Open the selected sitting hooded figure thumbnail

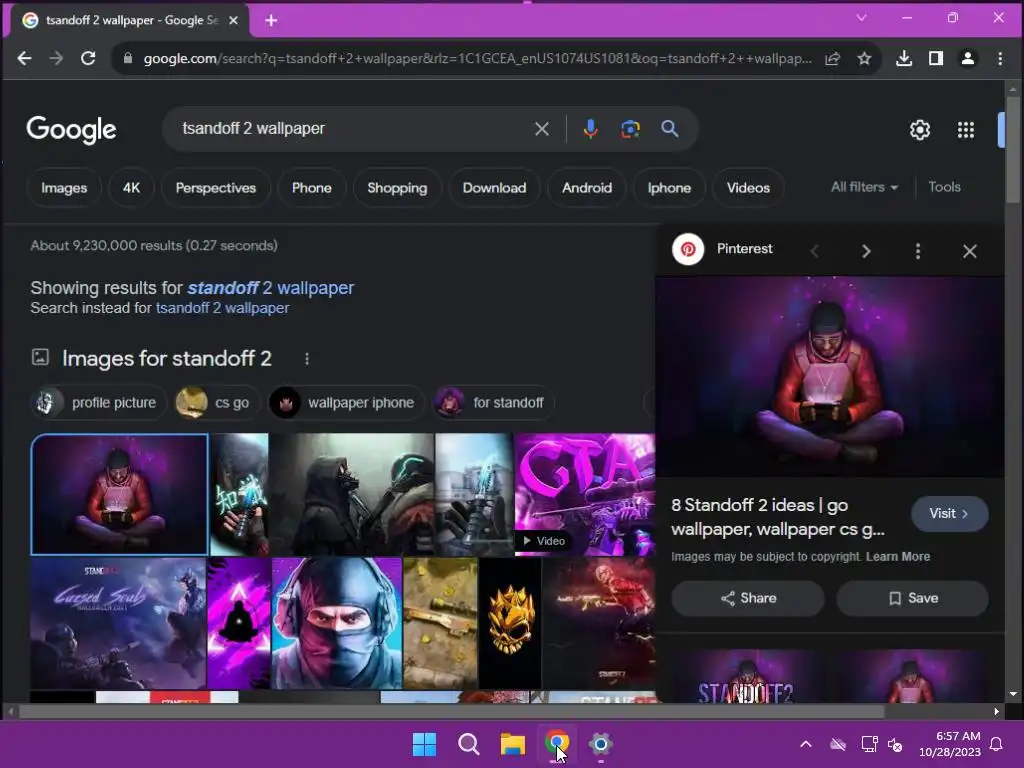pos(120,494)
